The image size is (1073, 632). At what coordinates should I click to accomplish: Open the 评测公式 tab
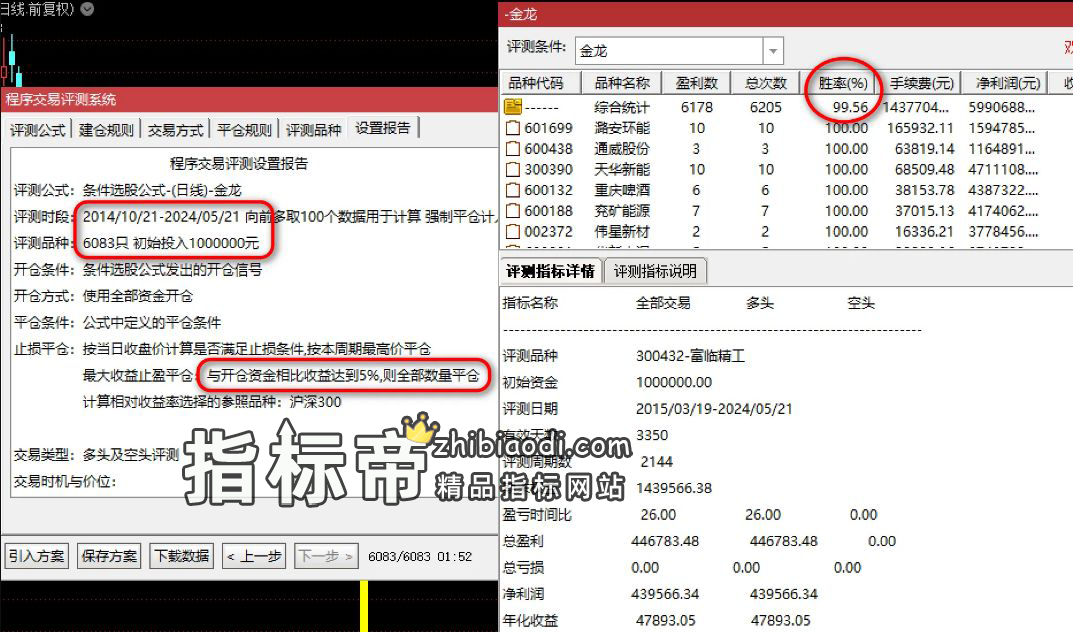[38, 129]
